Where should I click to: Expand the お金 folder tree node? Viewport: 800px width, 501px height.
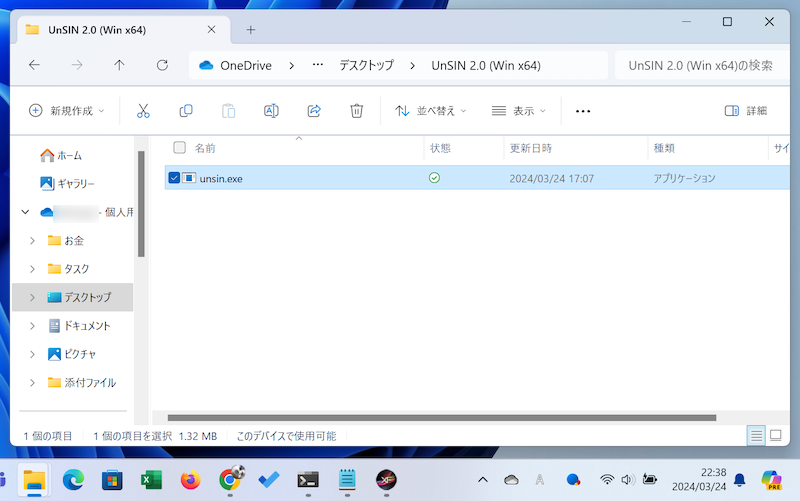tap(32, 240)
